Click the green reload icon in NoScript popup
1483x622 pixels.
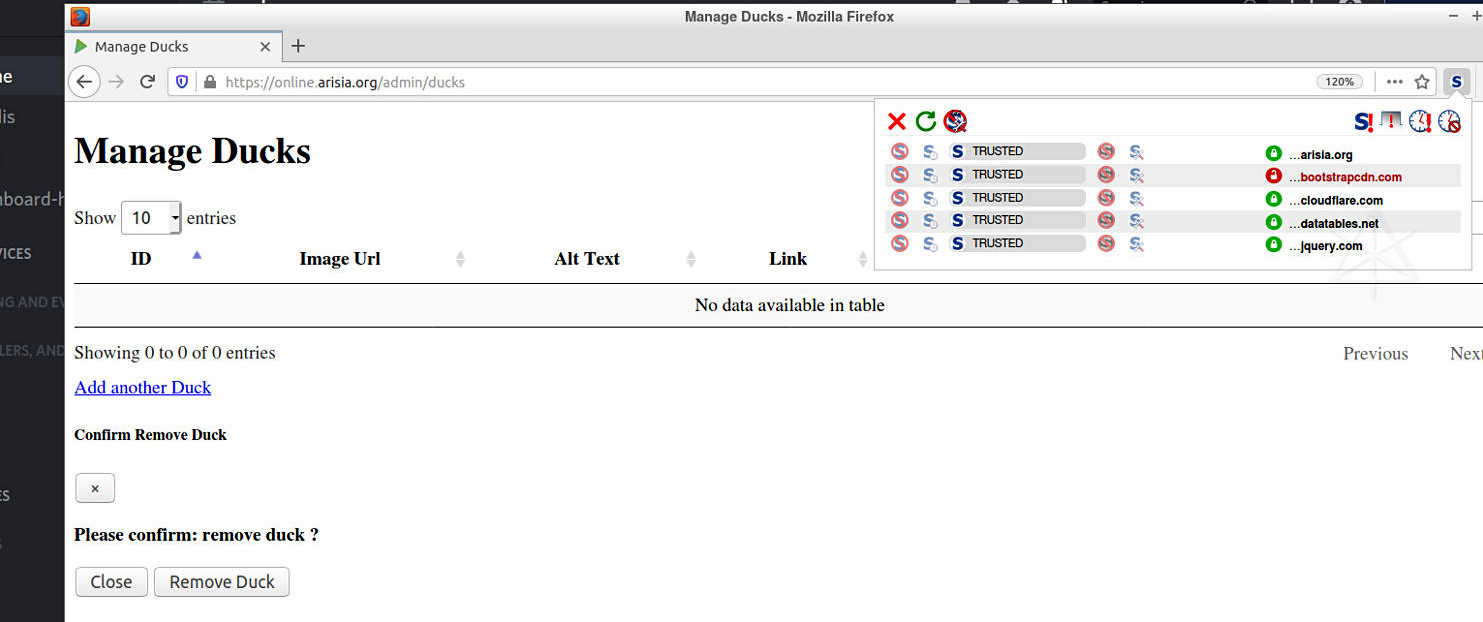click(926, 122)
